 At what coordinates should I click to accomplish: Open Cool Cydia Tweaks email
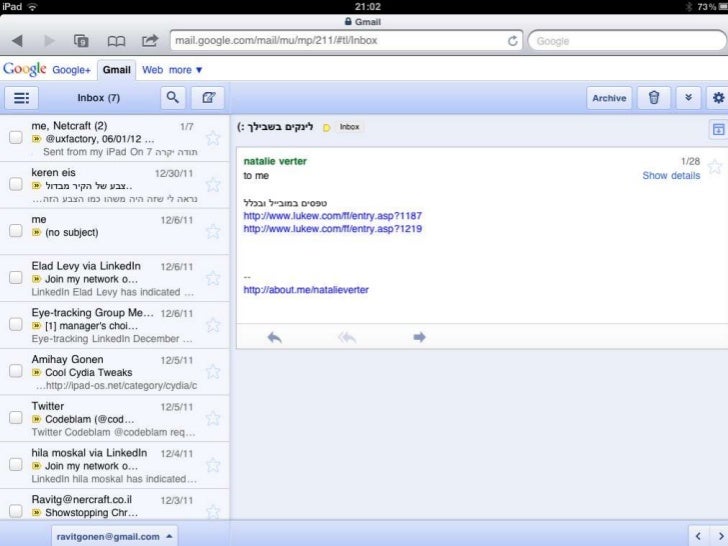pyautogui.click(x=89, y=372)
